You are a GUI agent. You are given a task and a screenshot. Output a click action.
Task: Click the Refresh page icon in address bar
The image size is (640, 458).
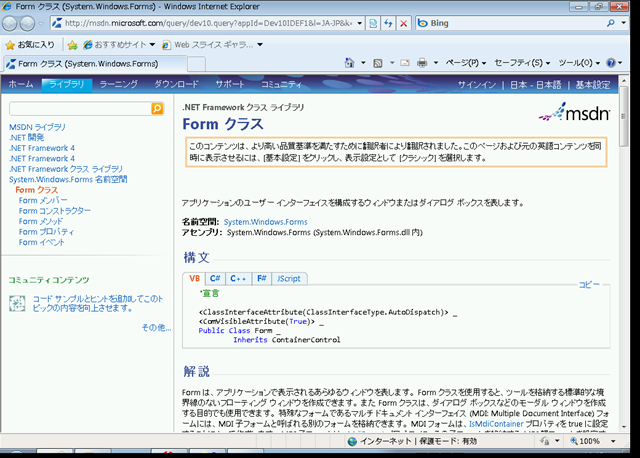pyautogui.click(x=388, y=22)
